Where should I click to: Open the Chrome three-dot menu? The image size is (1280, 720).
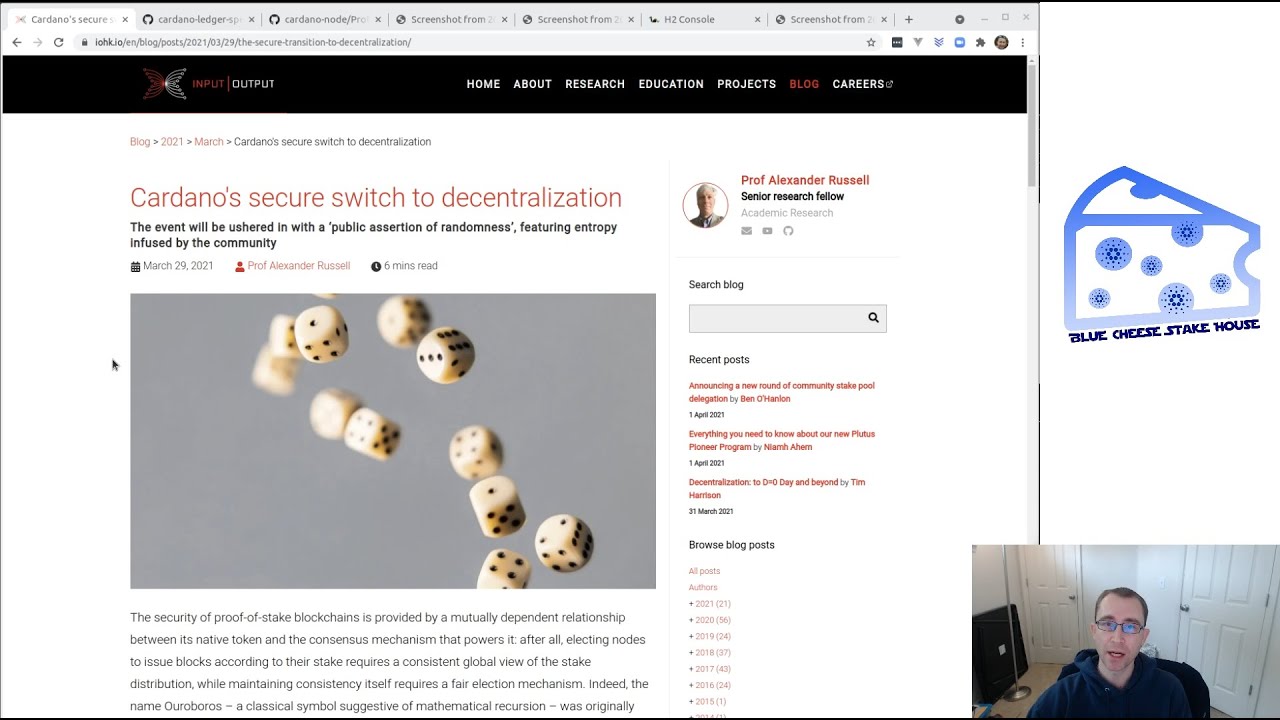(x=1022, y=42)
